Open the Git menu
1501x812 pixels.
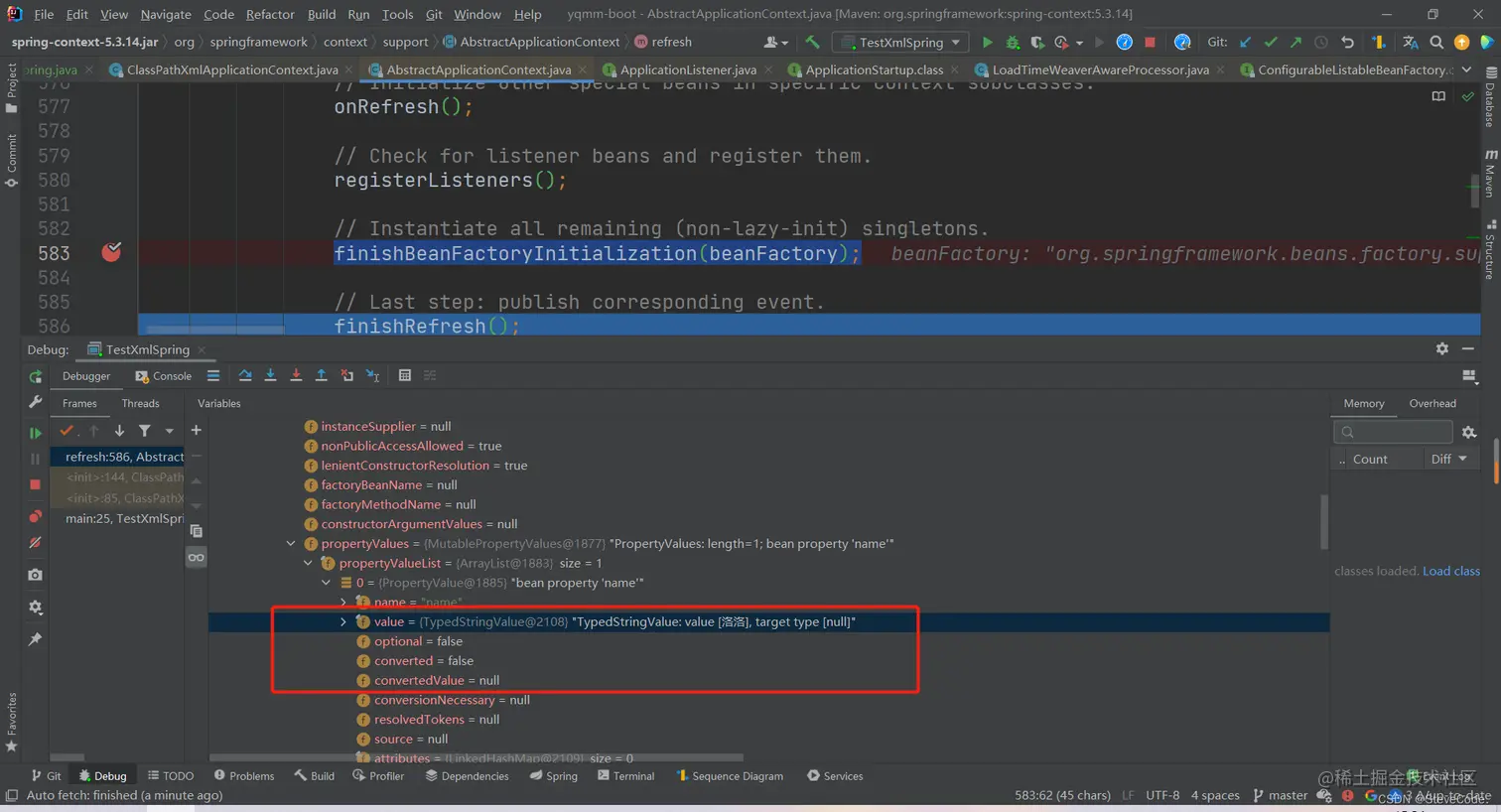434,14
